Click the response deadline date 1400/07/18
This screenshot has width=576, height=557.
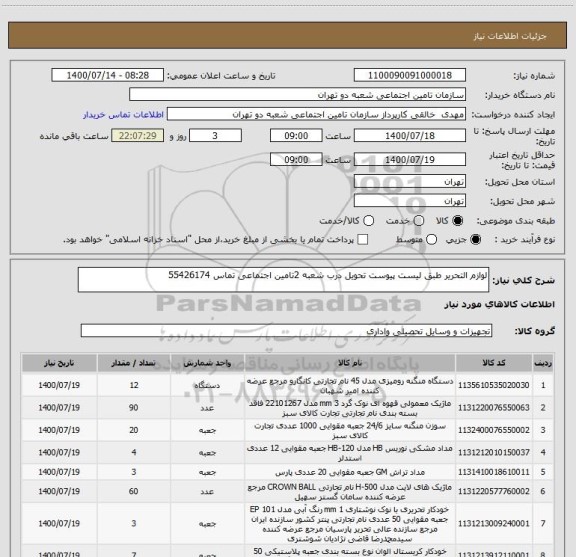pos(410,136)
